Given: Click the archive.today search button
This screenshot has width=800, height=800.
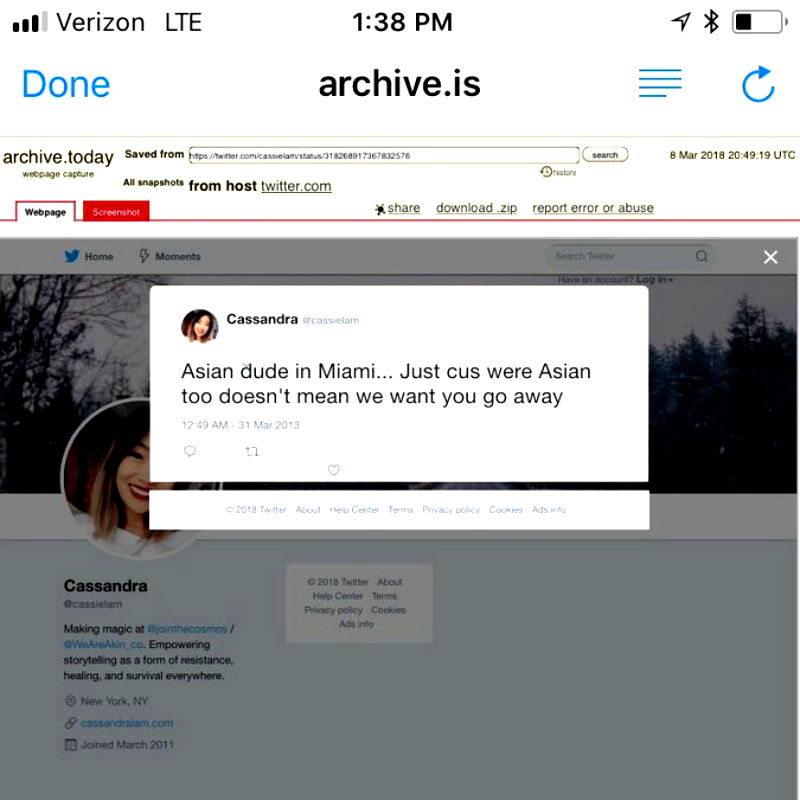Looking at the screenshot, I should pyautogui.click(x=605, y=155).
